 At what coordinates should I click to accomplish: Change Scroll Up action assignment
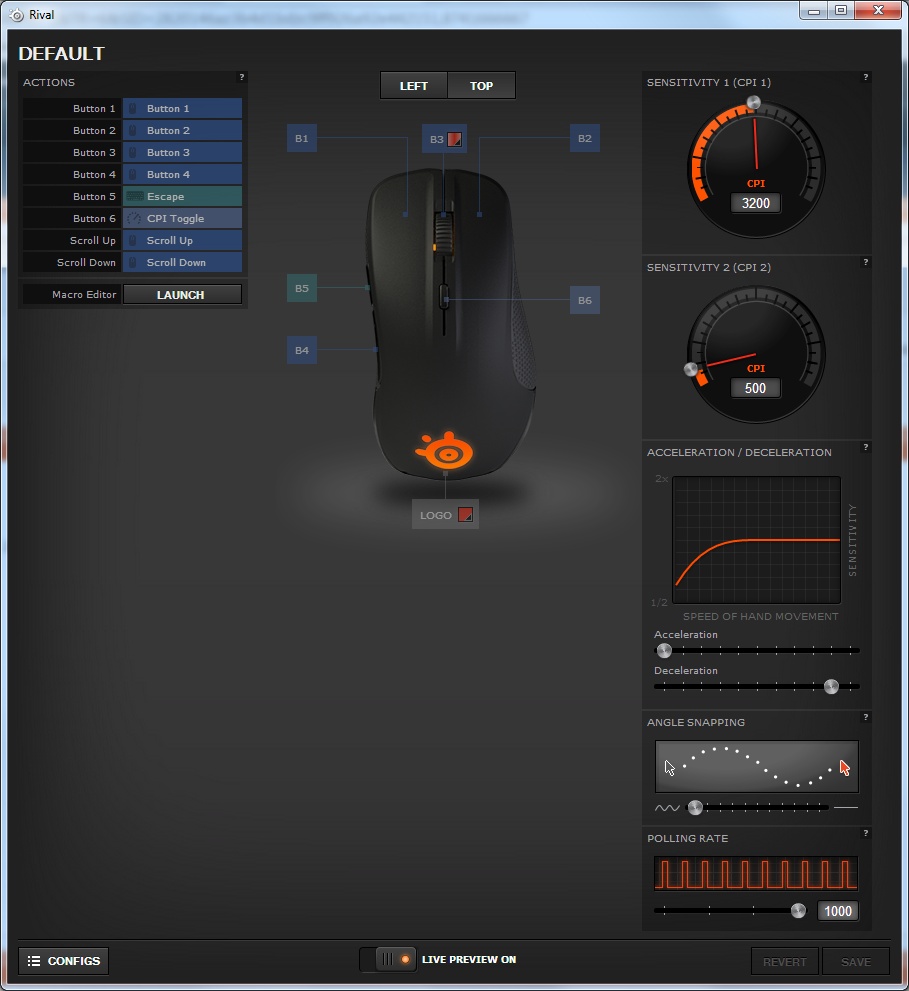(182, 241)
